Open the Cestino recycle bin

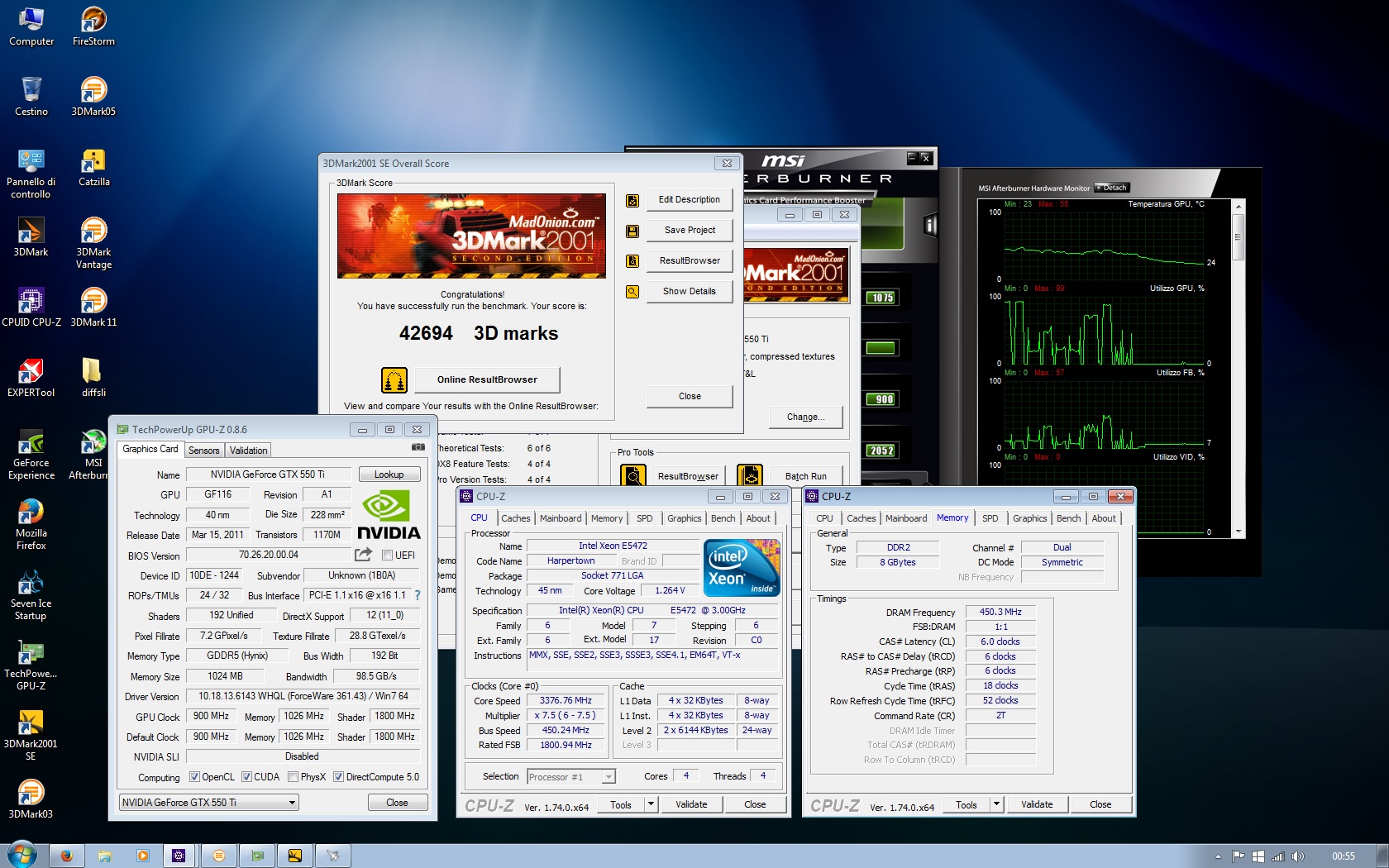pos(31,97)
